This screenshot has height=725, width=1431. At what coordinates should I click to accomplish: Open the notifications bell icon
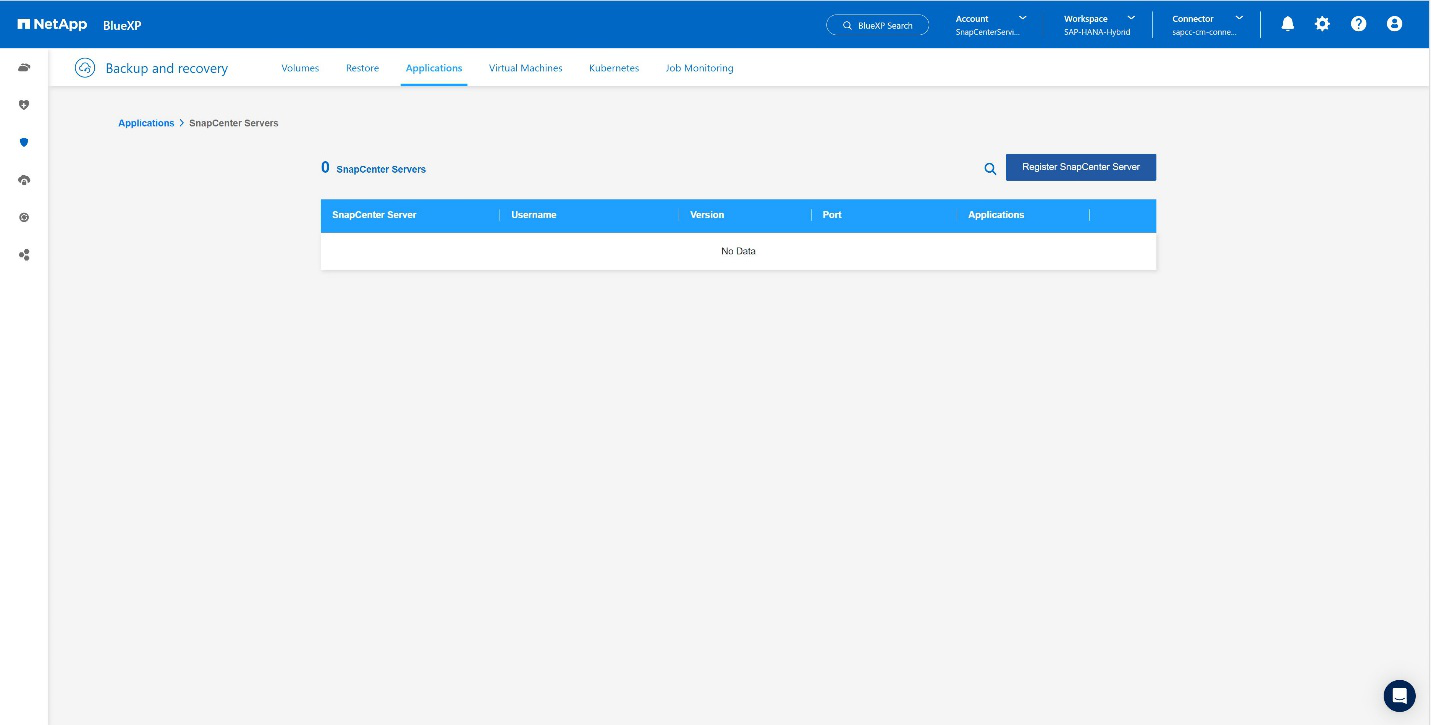(1288, 24)
